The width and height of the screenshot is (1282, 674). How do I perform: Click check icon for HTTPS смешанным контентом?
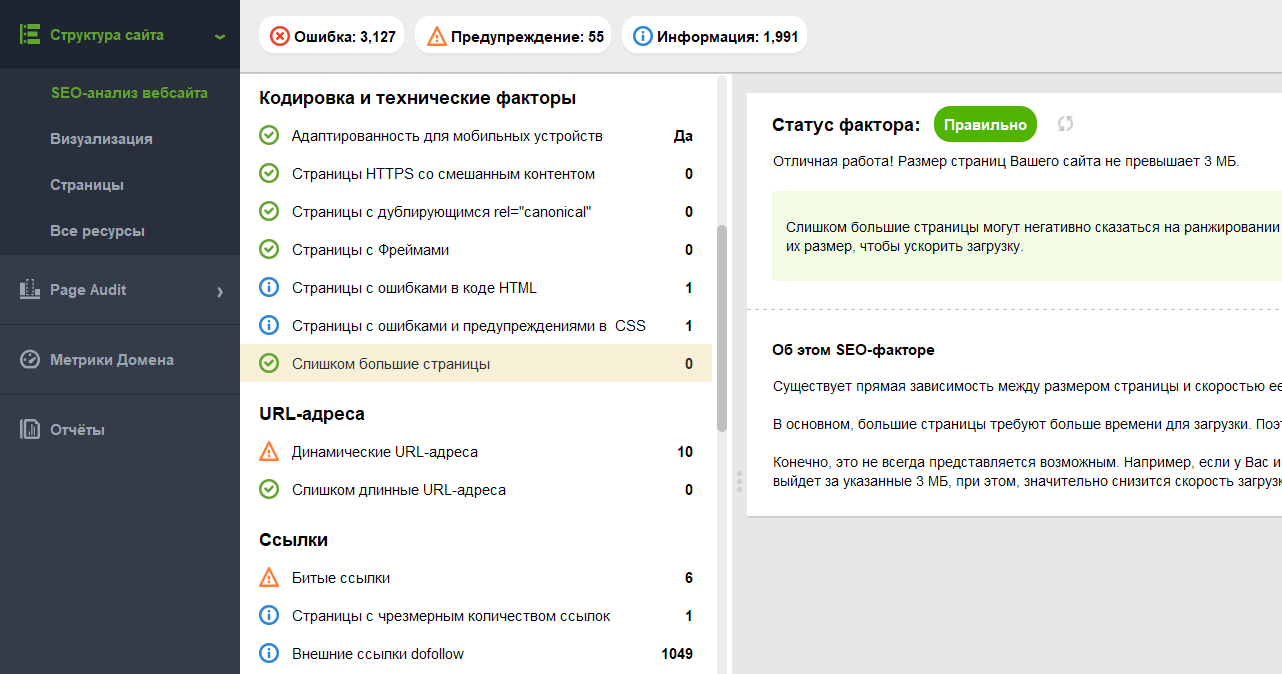click(269, 173)
